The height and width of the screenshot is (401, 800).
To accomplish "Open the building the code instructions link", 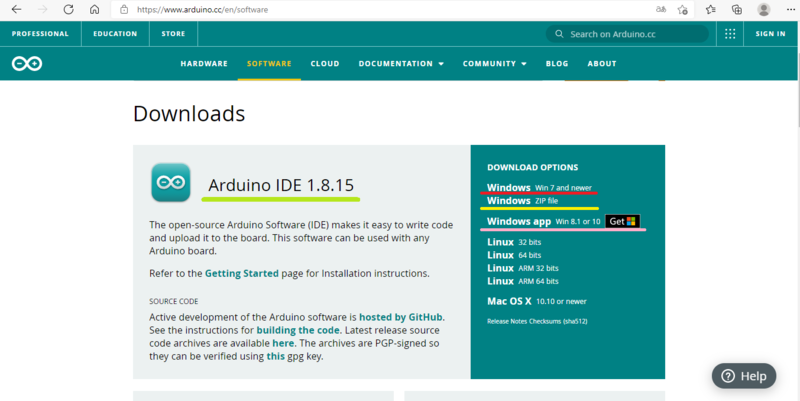I will coord(298,330).
